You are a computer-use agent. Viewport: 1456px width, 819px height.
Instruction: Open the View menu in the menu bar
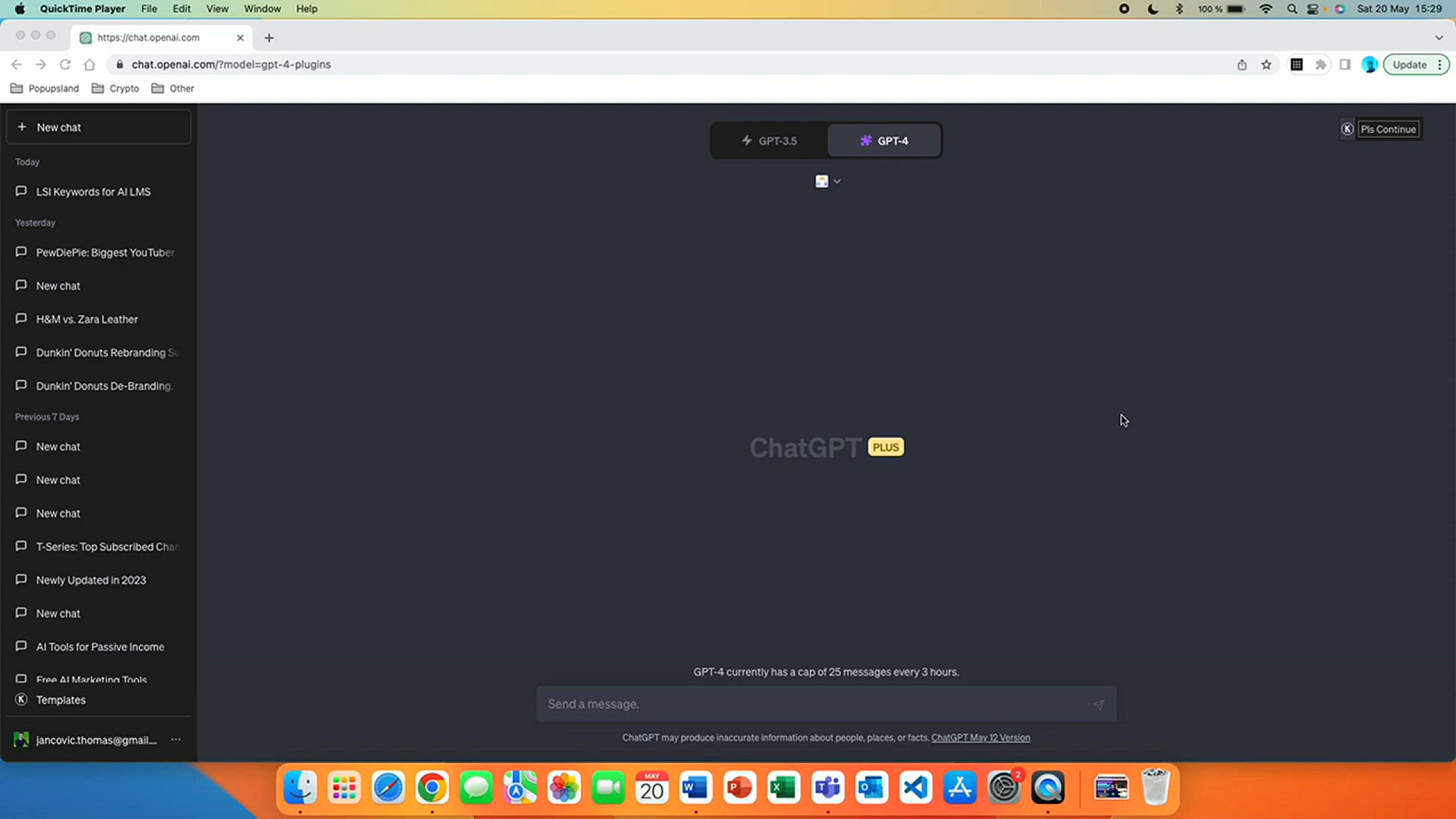tap(218, 9)
